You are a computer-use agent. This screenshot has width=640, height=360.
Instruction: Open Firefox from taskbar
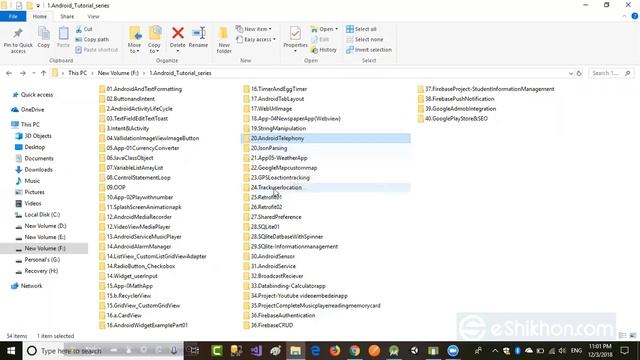tap(335, 351)
